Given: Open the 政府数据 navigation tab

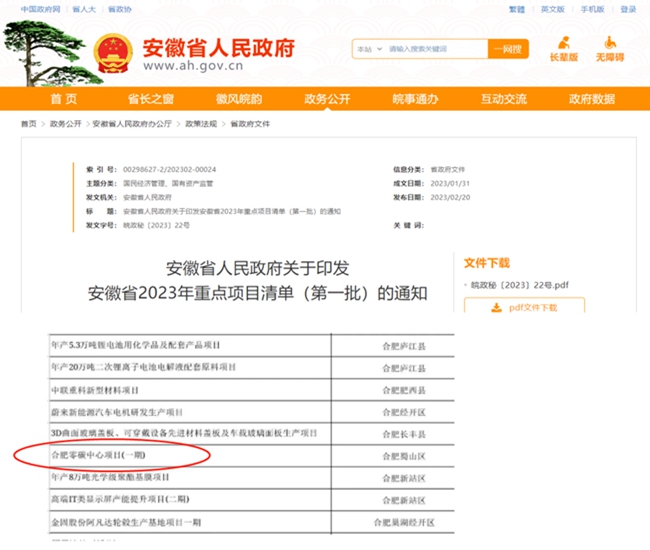Looking at the screenshot, I should (591, 99).
